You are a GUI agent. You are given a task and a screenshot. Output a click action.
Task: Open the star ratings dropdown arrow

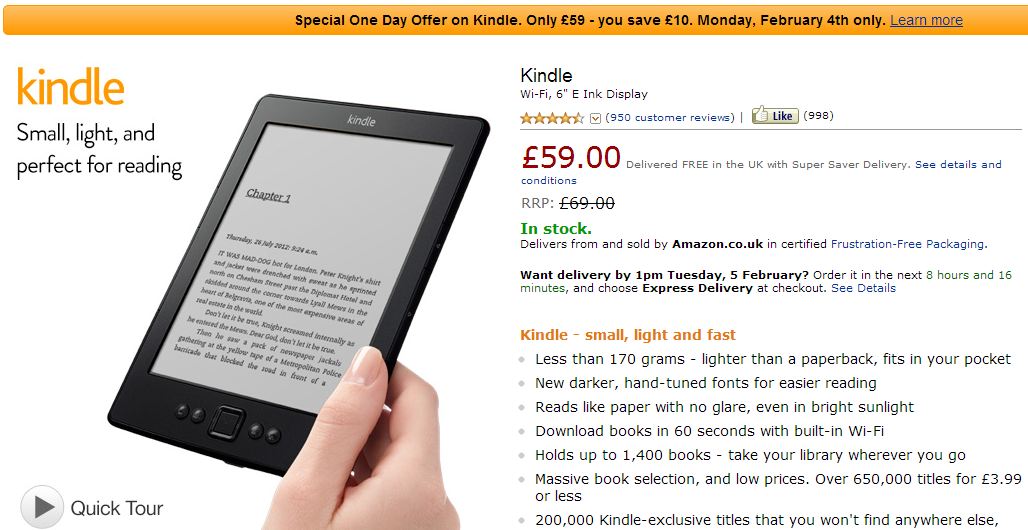pos(595,118)
